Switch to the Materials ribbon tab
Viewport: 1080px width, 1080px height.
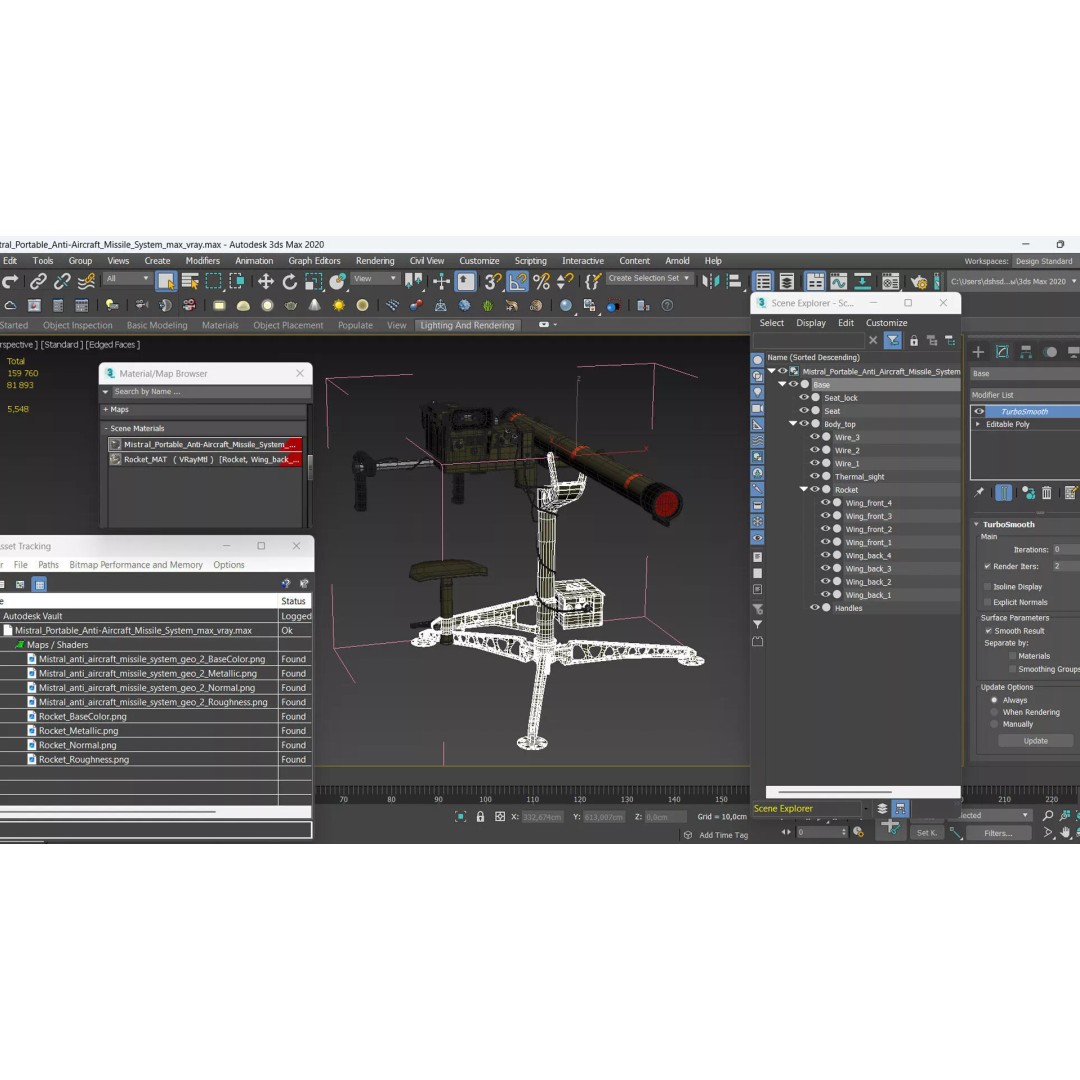(x=220, y=325)
